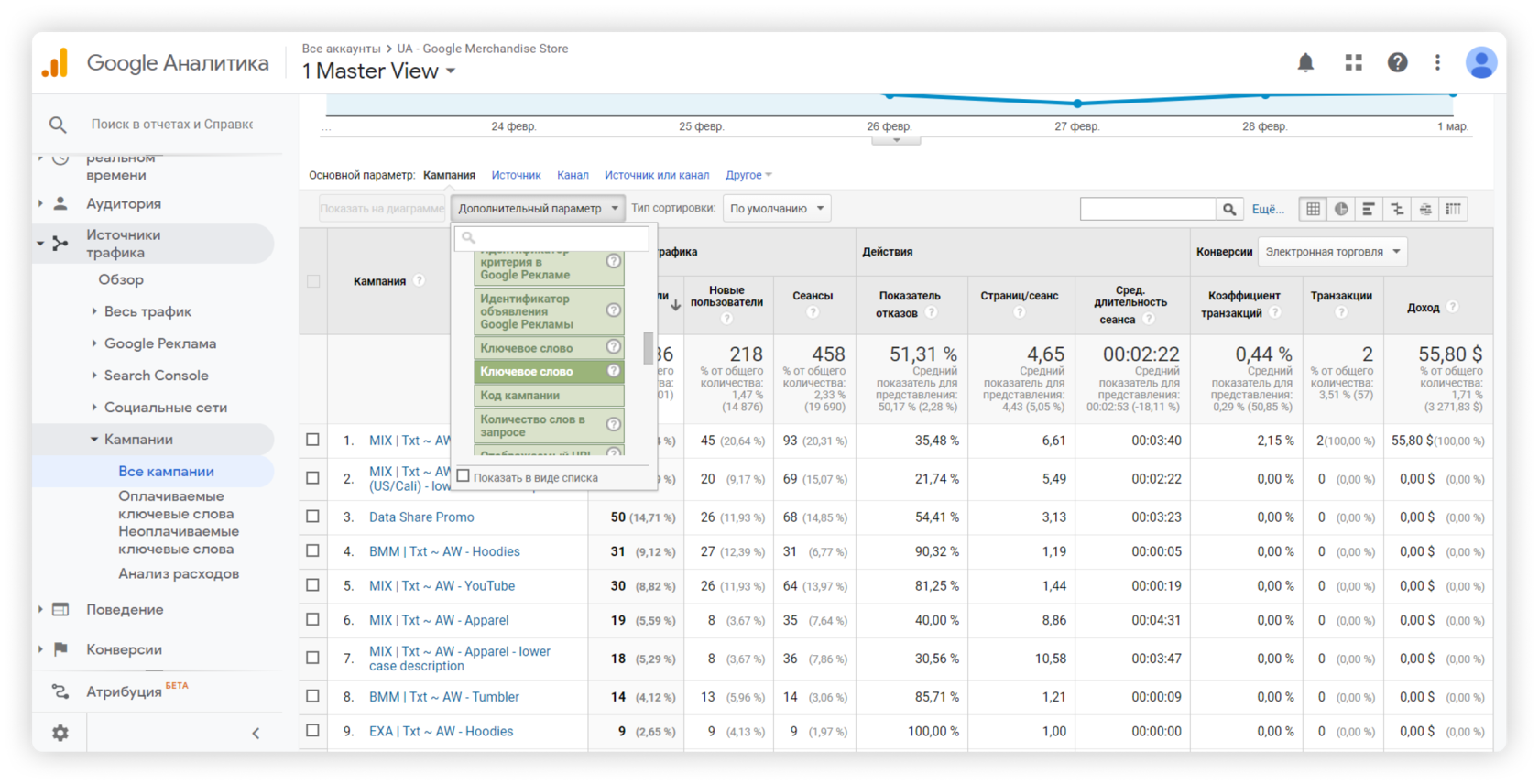Expand the Search Console tree item

click(94, 376)
